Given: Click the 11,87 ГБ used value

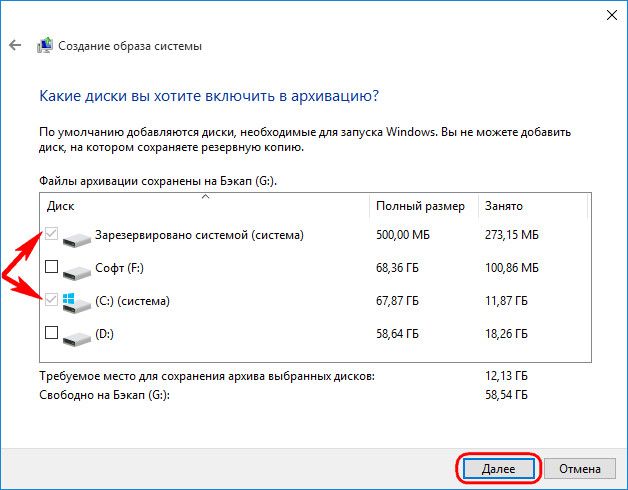Looking at the screenshot, I should point(506,301).
